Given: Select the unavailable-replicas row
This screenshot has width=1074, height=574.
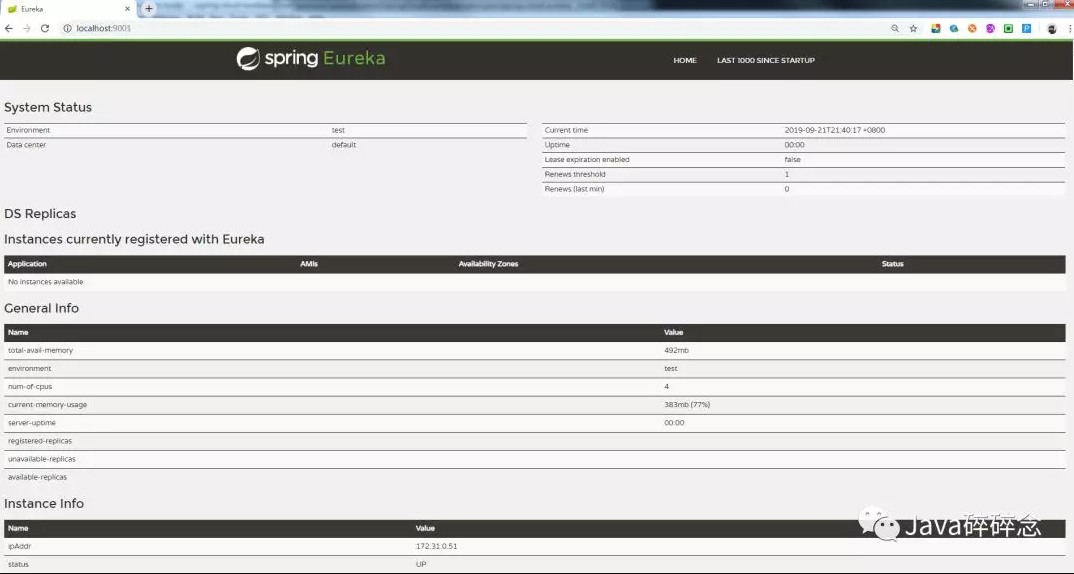Looking at the screenshot, I should pyautogui.click(x=535, y=460).
